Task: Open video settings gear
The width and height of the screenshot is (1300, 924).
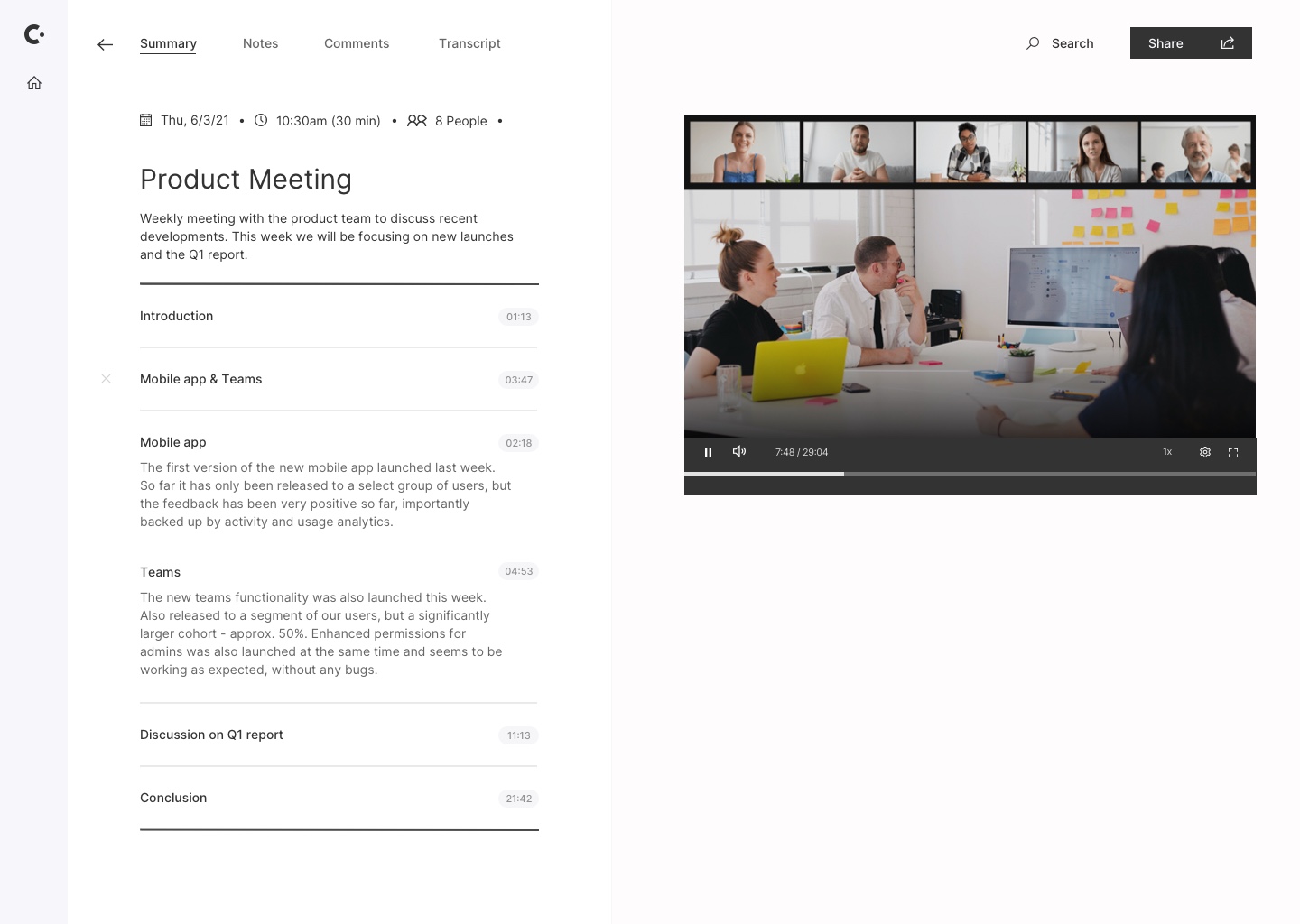Action: 1204,452
